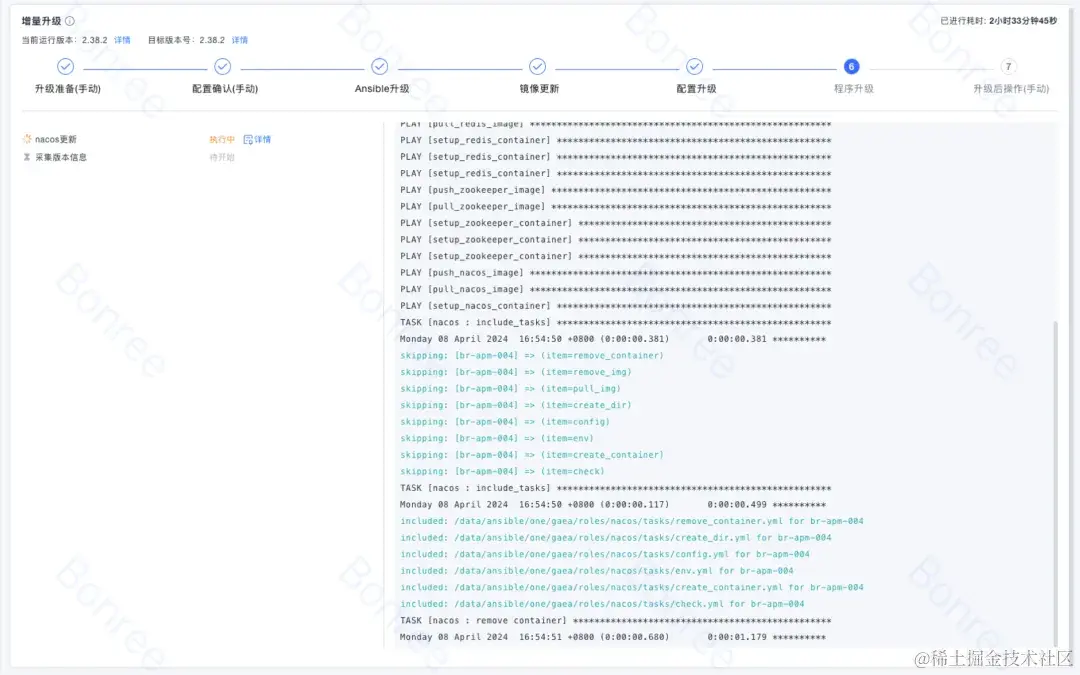This screenshot has width=1080, height=675.
Task: Click the 执行中 status of nacos更新
Action: point(222,139)
